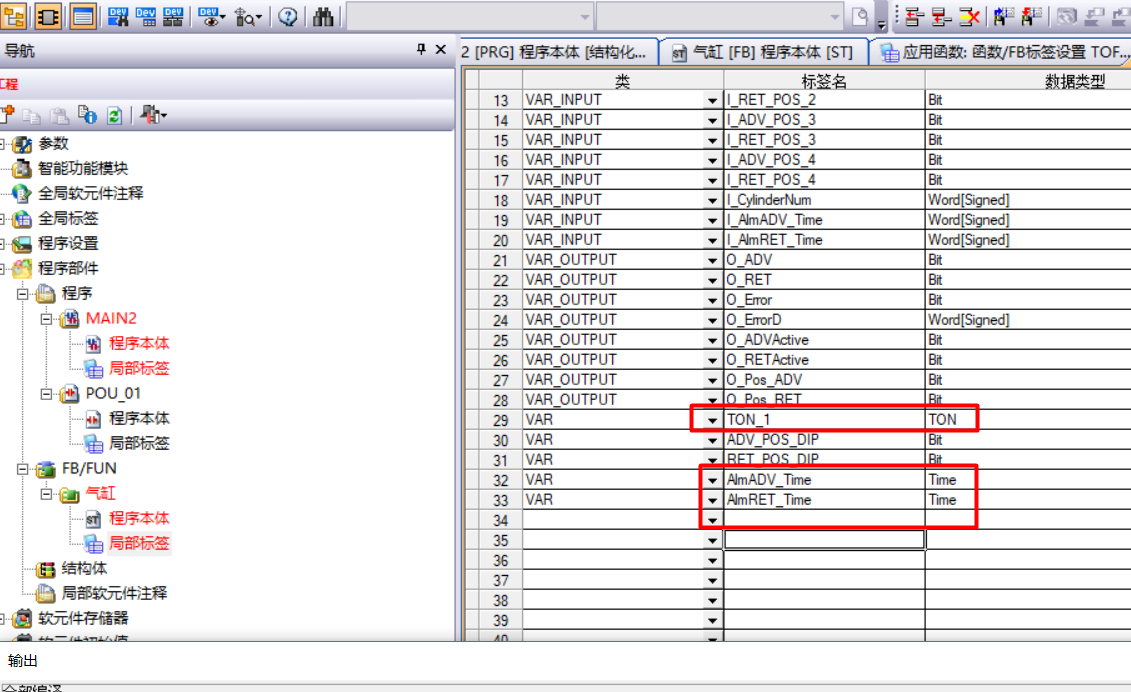Open class dropdown for row 21 O_ADV
Image resolution: width=1131 pixels, height=692 pixels.
pos(711,260)
